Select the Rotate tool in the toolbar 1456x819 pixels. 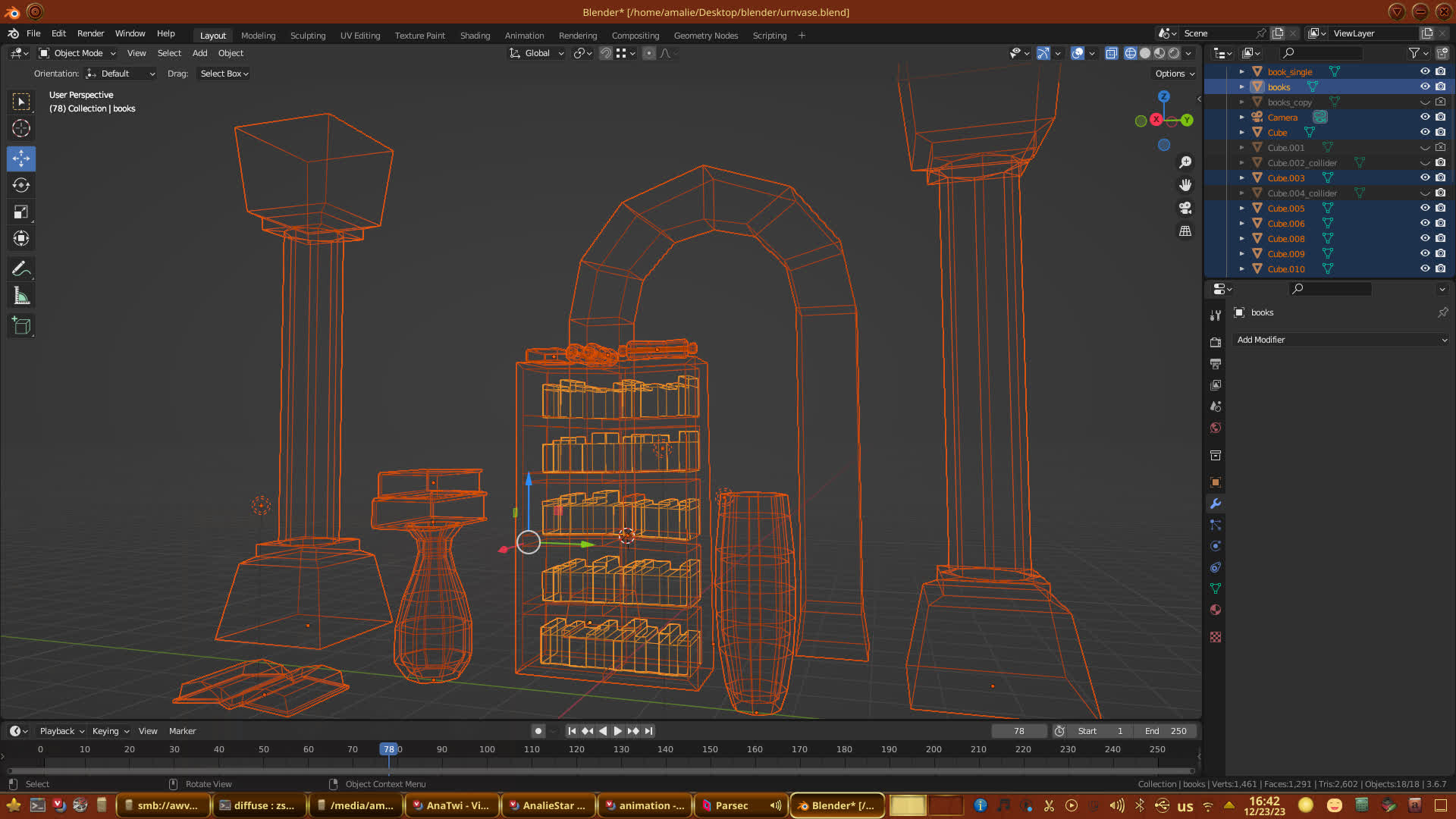click(21, 185)
